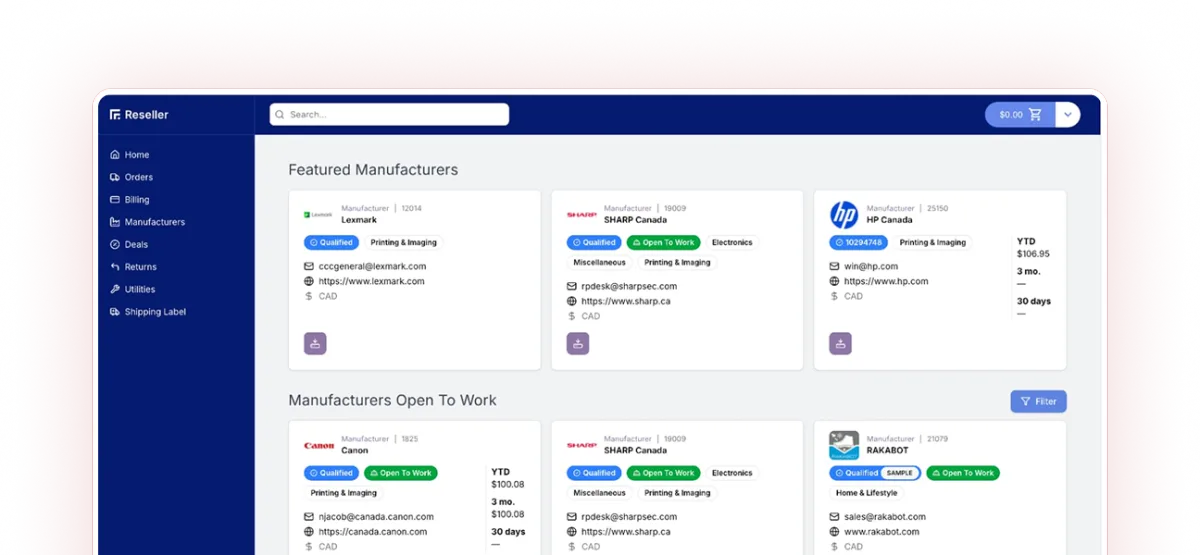
Task: Expand the cart dropdown chevron
Action: coord(1068,114)
